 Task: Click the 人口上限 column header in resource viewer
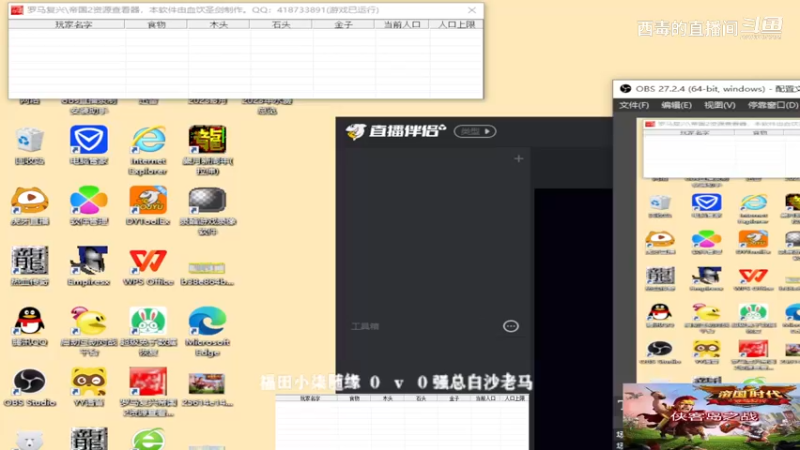pyautogui.click(x=456, y=24)
